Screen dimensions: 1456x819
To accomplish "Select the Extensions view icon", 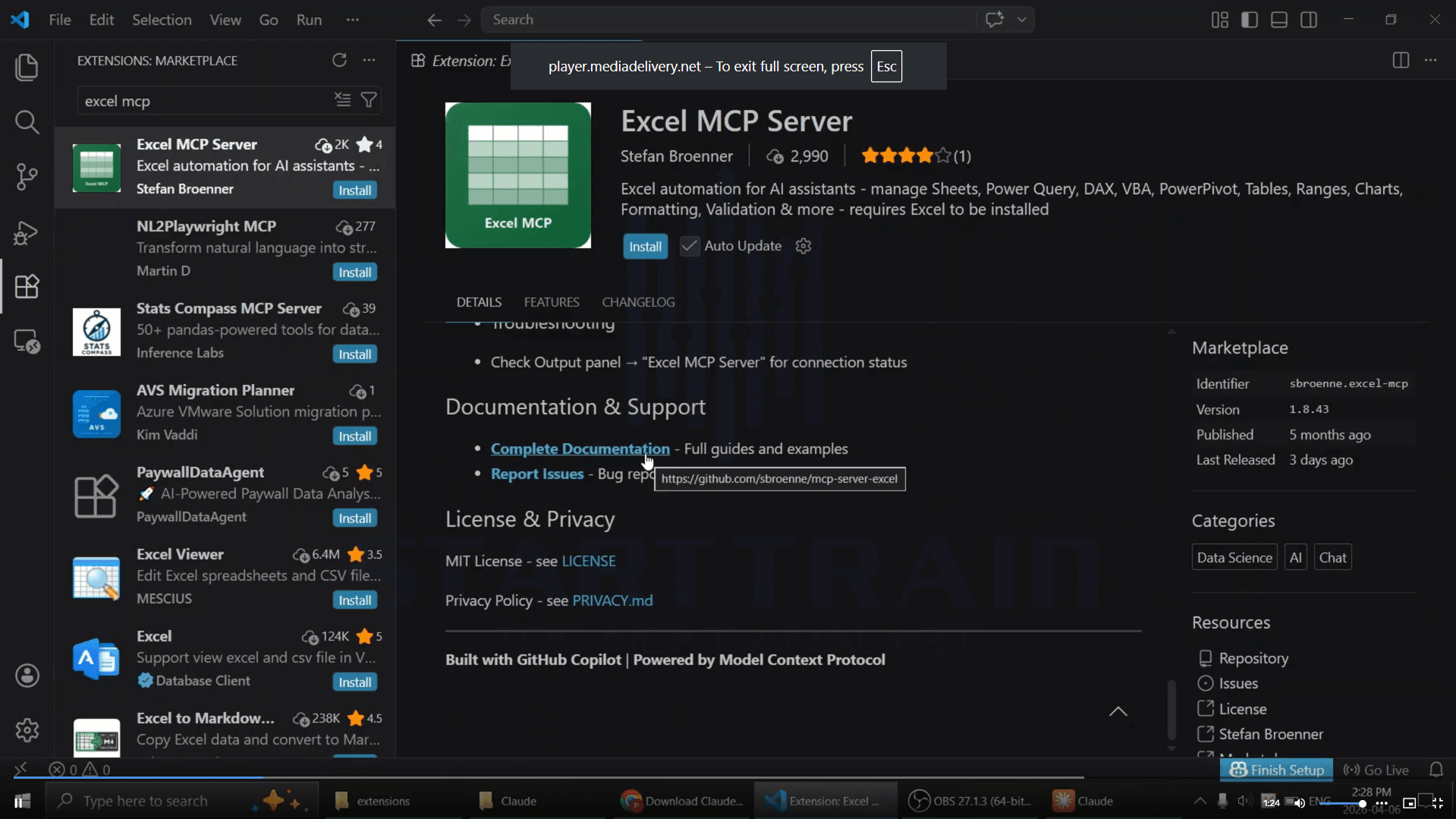I will click(x=27, y=287).
